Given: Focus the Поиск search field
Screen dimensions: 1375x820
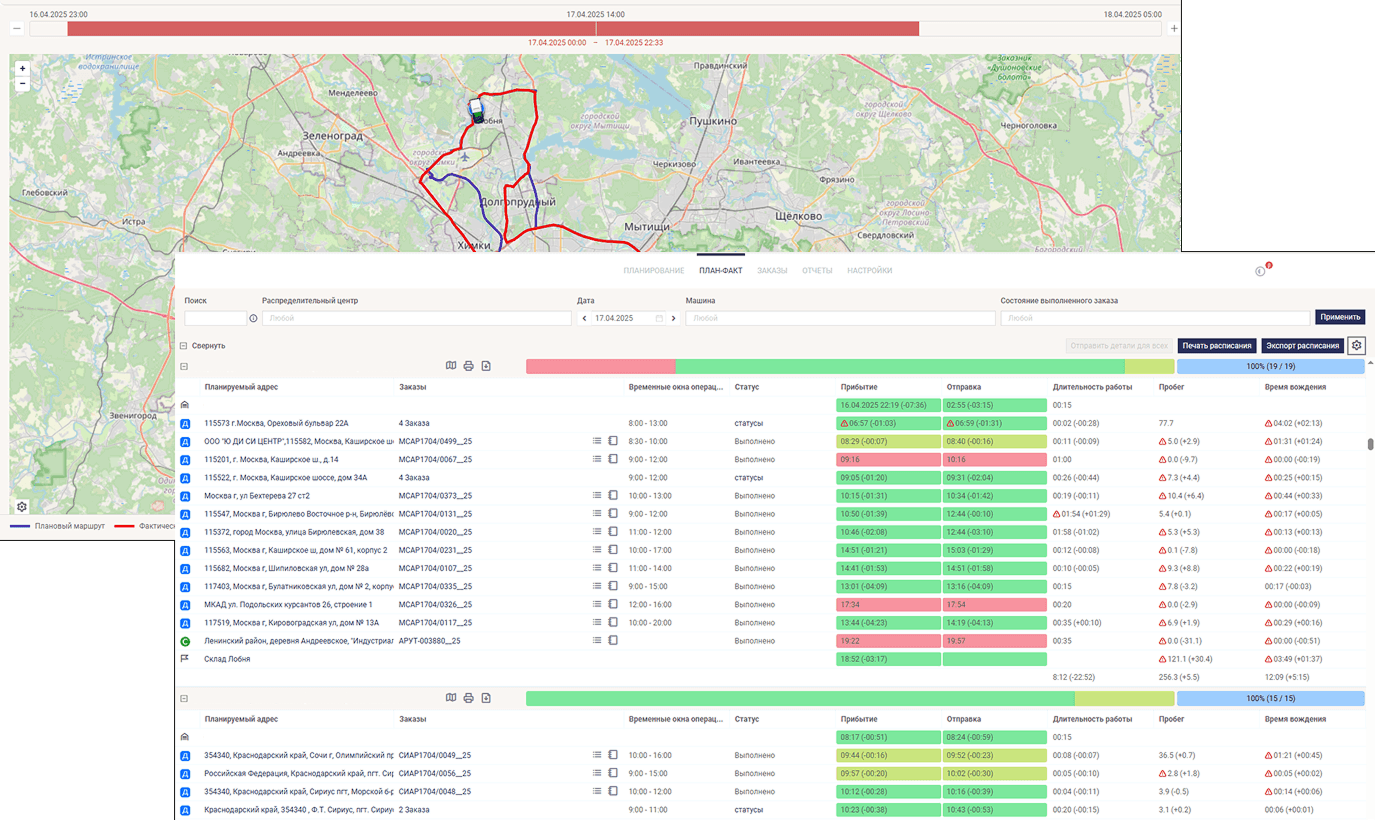Looking at the screenshot, I should 215,318.
